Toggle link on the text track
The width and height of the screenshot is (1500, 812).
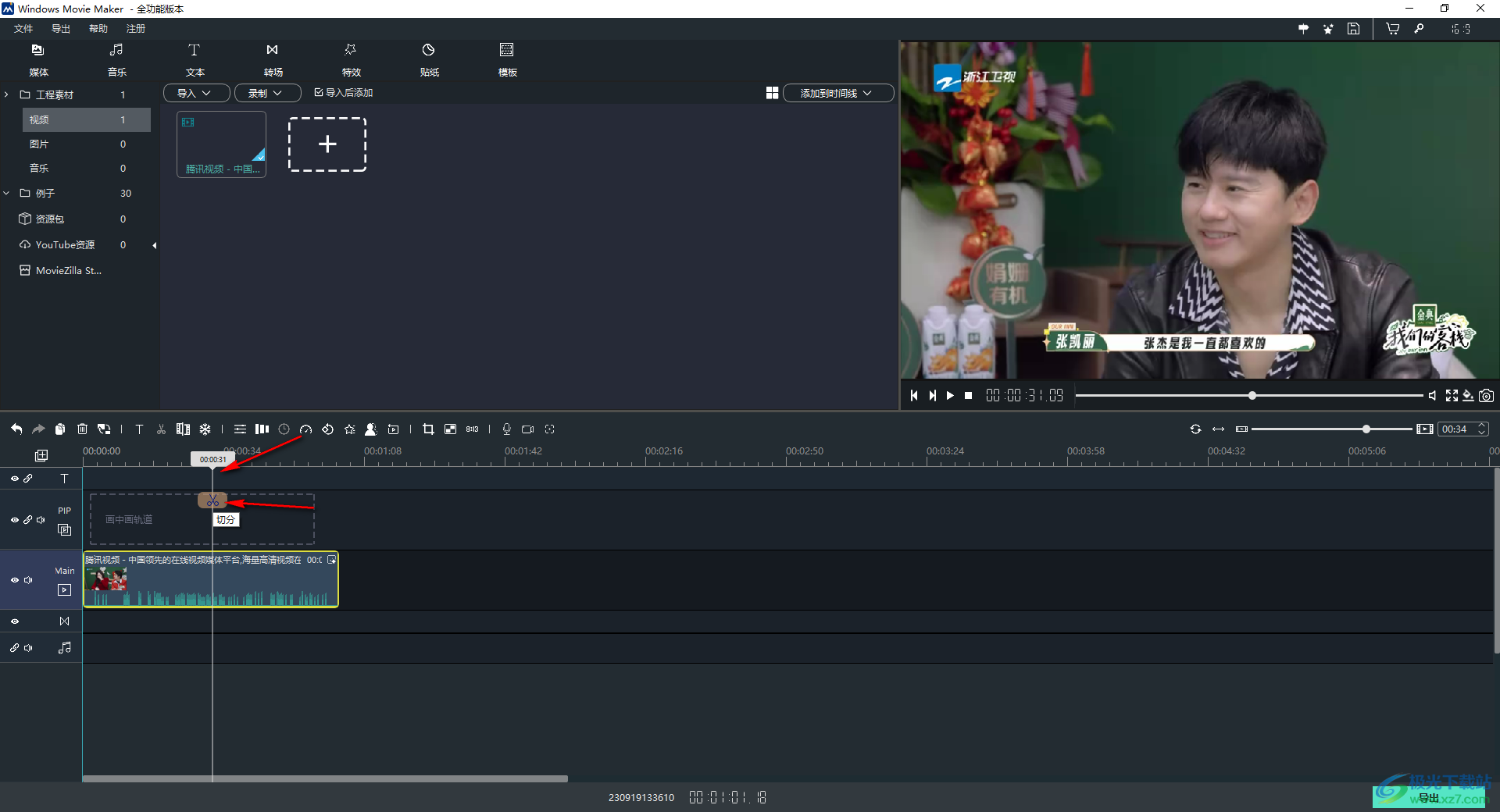tap(28, 479)
